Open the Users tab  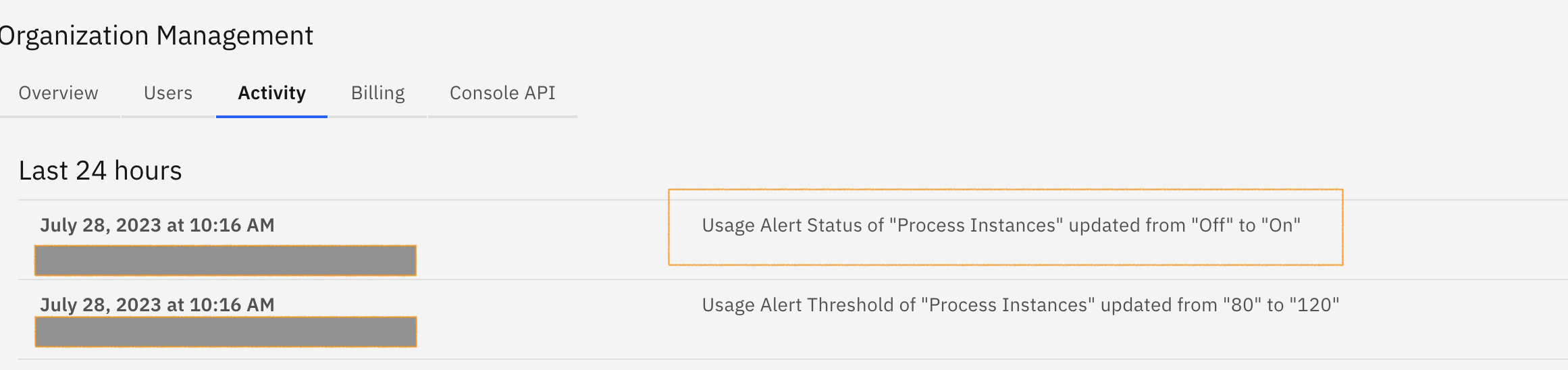click(168, 93)
